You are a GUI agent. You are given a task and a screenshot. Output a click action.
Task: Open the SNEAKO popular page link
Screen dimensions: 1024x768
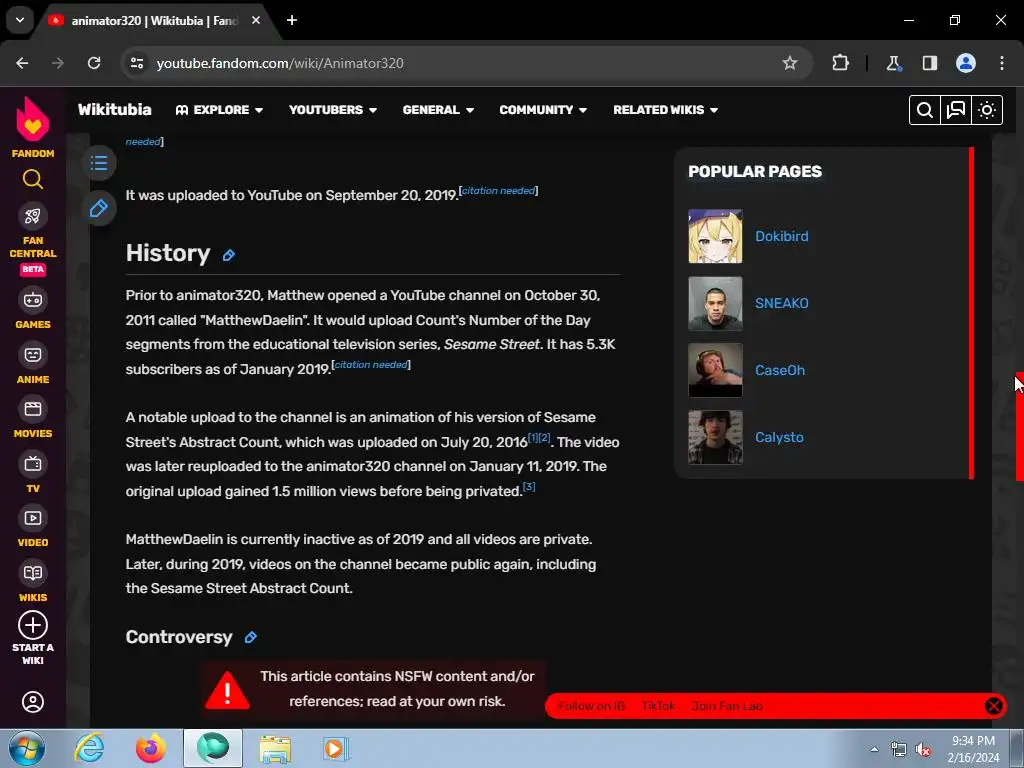(x=782, y=304)
